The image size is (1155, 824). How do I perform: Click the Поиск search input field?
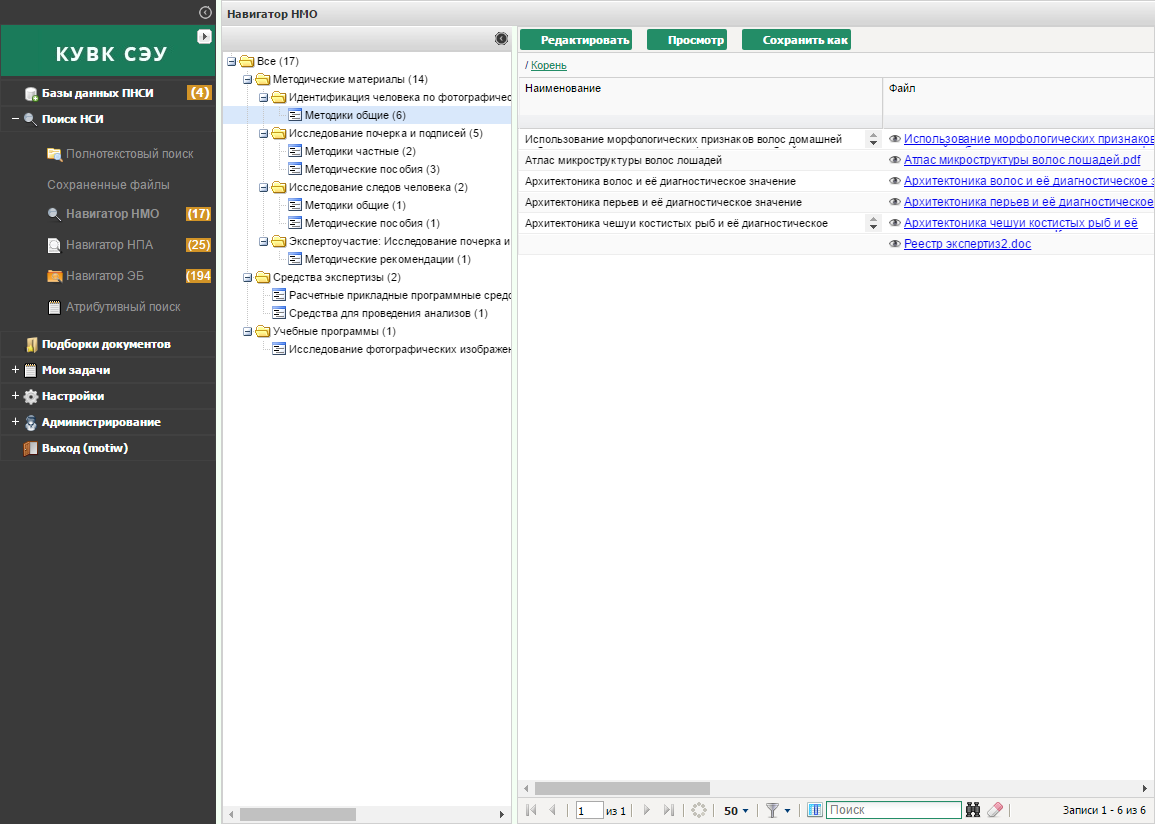[893, 810]
